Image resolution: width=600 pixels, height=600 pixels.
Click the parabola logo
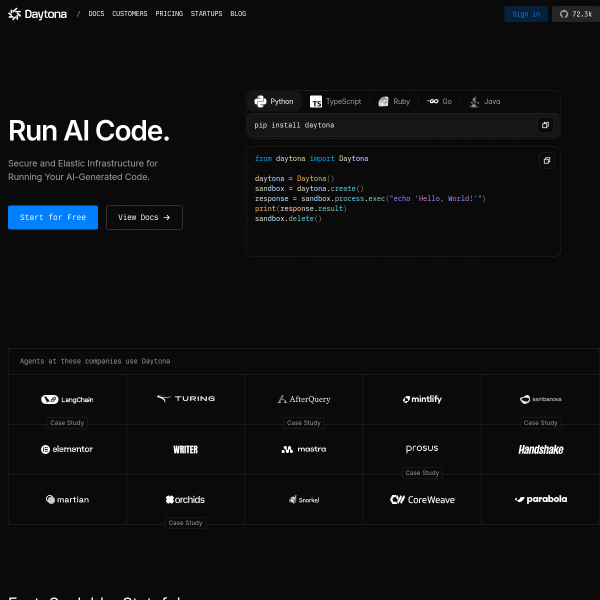pos(541,499)
